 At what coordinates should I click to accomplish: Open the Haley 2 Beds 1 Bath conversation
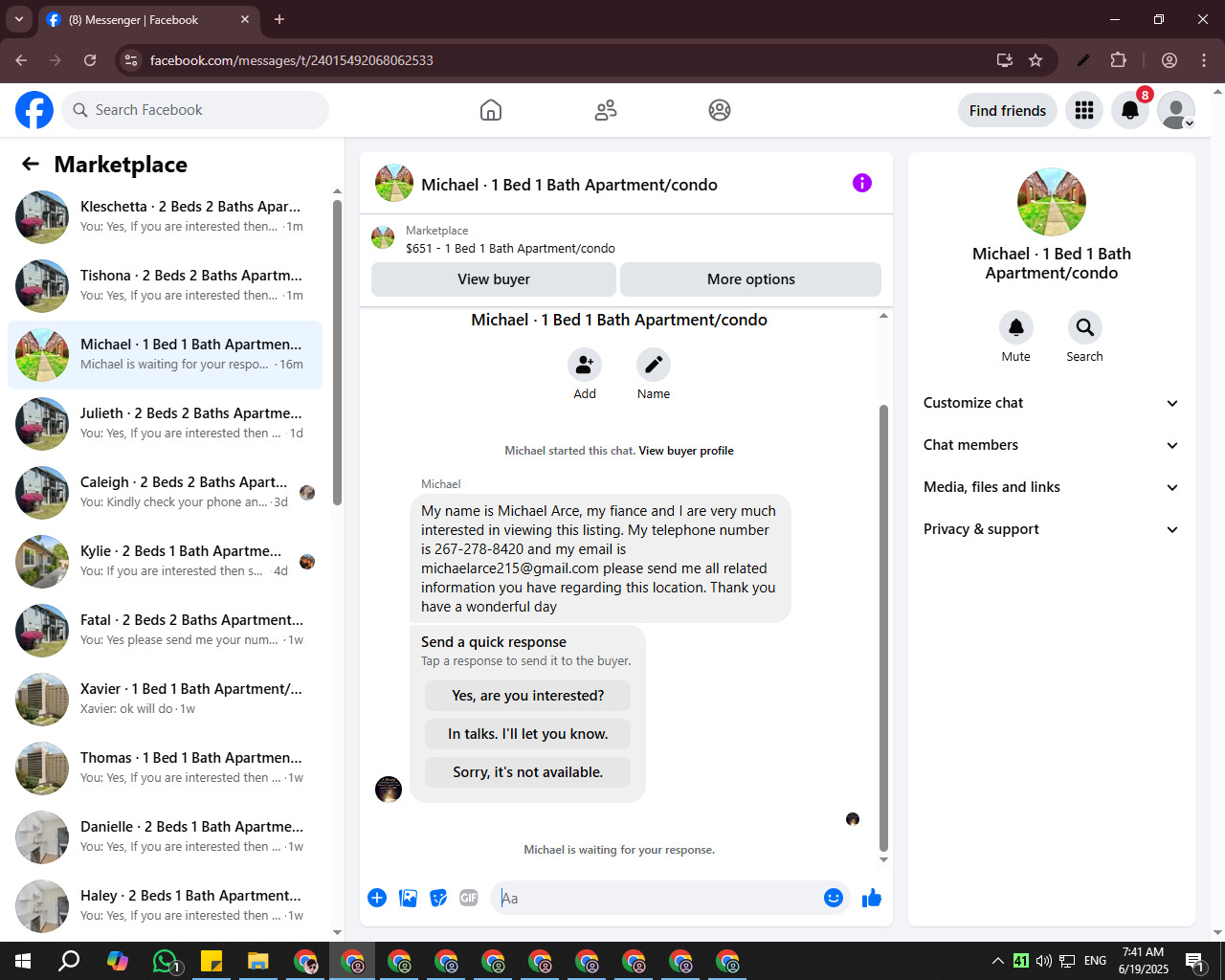click(x=165, y=906)
